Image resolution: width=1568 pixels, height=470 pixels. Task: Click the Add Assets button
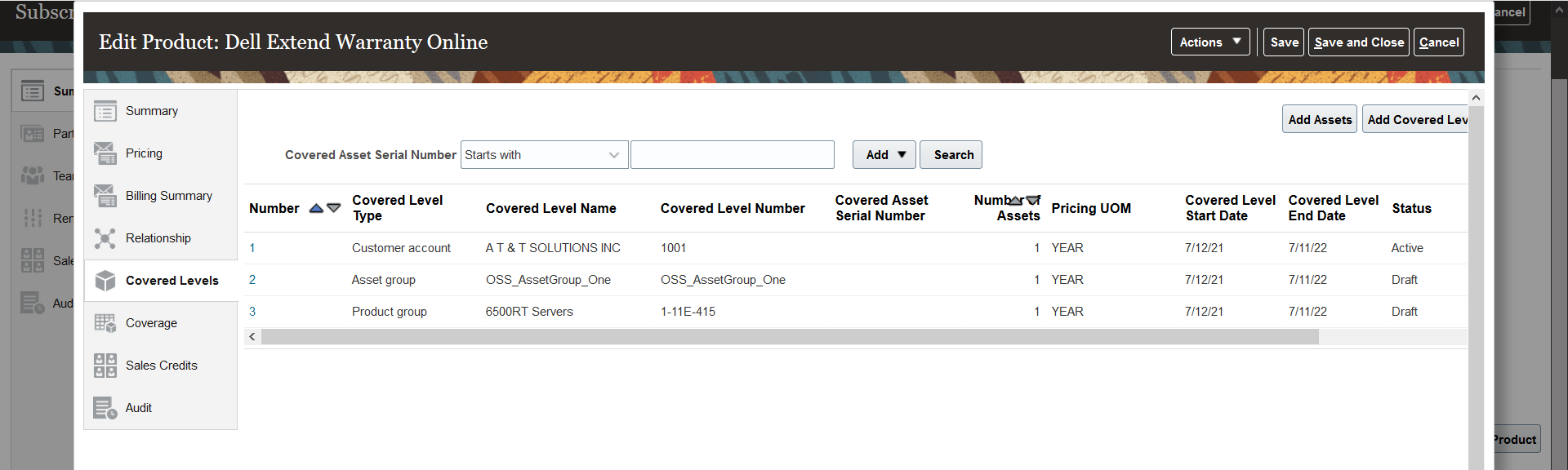[x=1320, y=119]
